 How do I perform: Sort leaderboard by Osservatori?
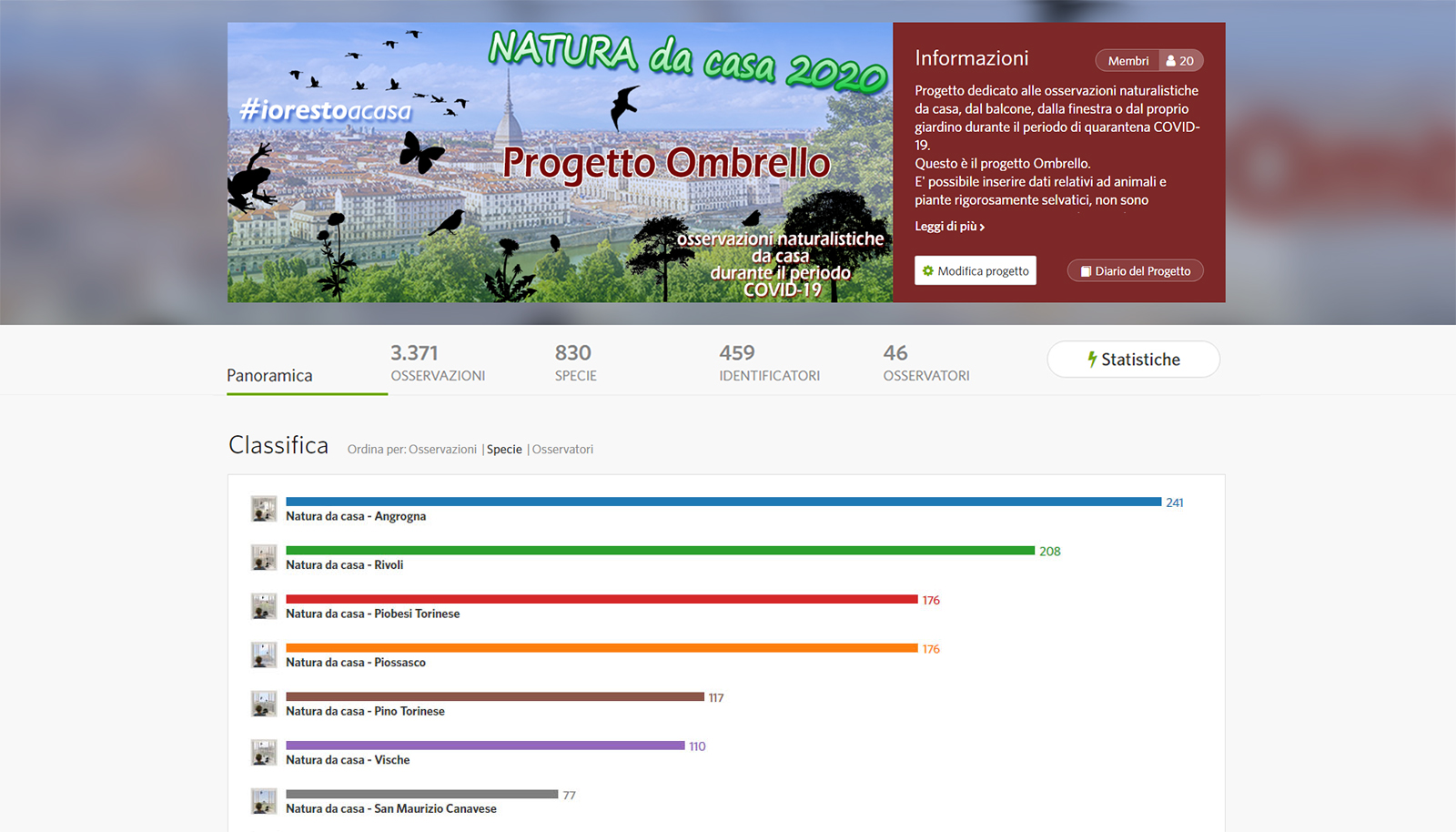pyautogui.click(x=562, y=450)
